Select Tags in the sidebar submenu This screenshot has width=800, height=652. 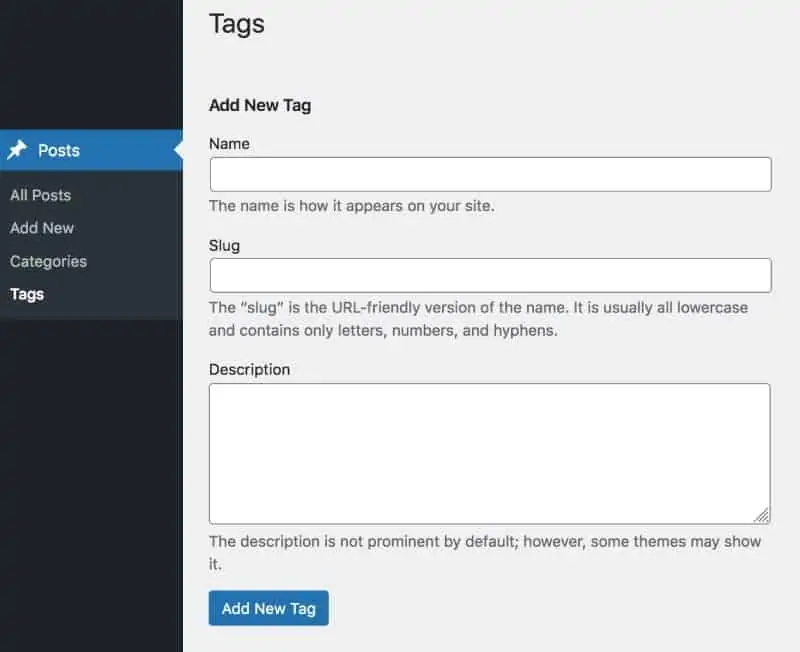(27, 294)
